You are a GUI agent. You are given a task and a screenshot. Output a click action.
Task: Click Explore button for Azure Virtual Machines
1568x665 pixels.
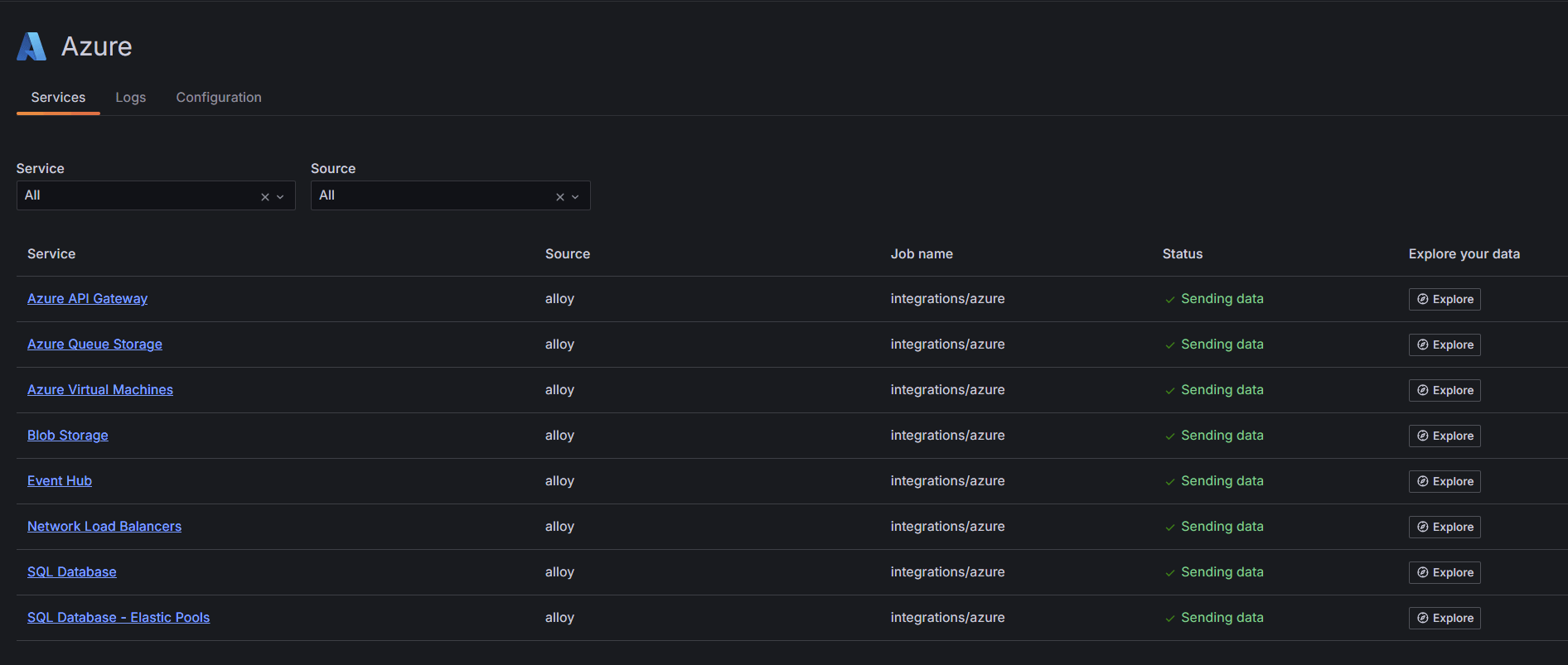pyautogui.click(x=1445, y=390)
